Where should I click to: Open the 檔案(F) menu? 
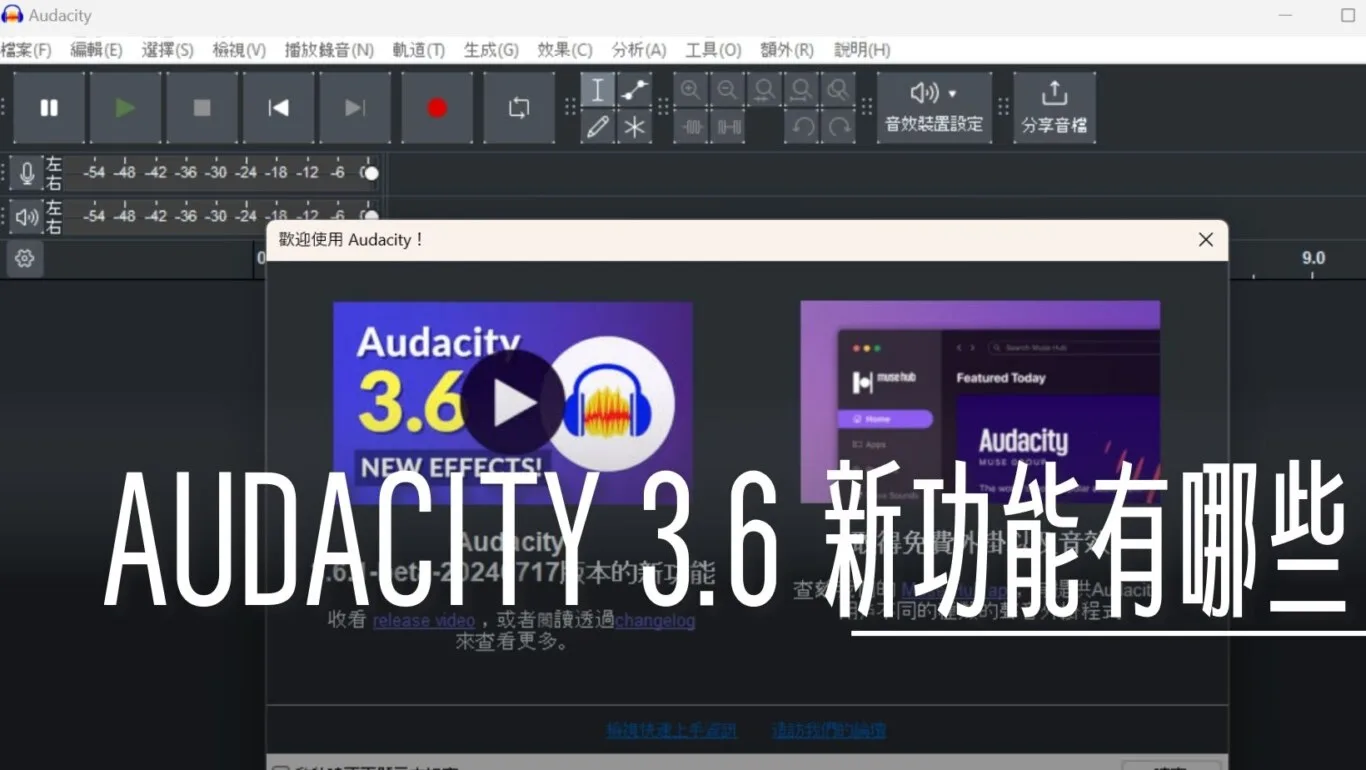pos(26,50)
